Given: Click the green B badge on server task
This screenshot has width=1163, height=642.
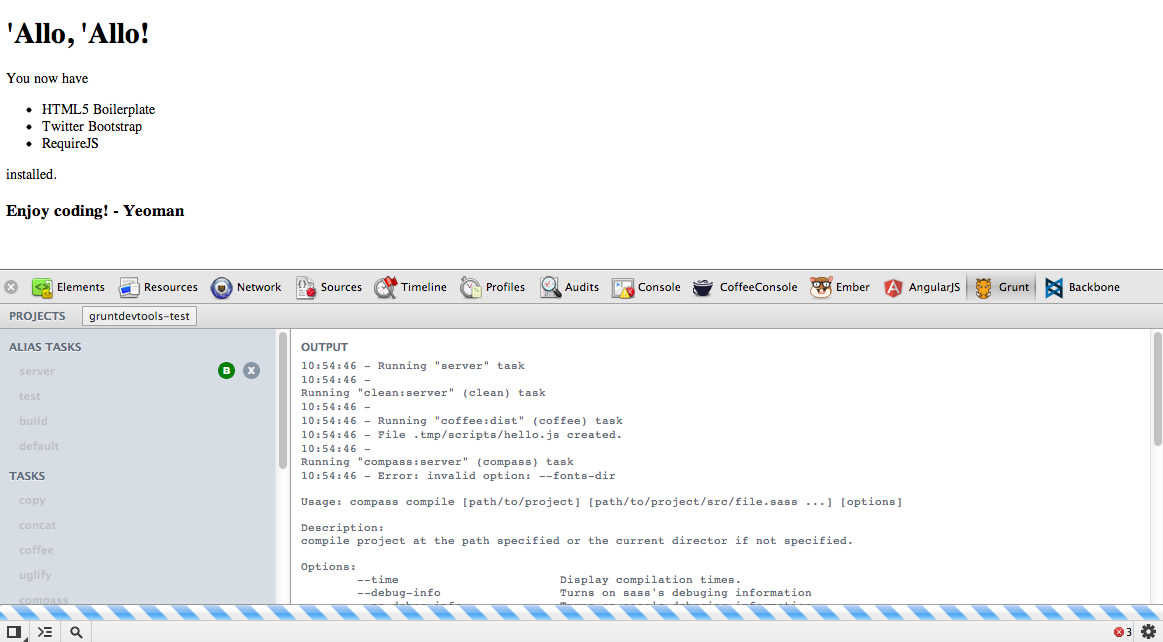Looking at the screenshot, I should [x=227, y=371].
